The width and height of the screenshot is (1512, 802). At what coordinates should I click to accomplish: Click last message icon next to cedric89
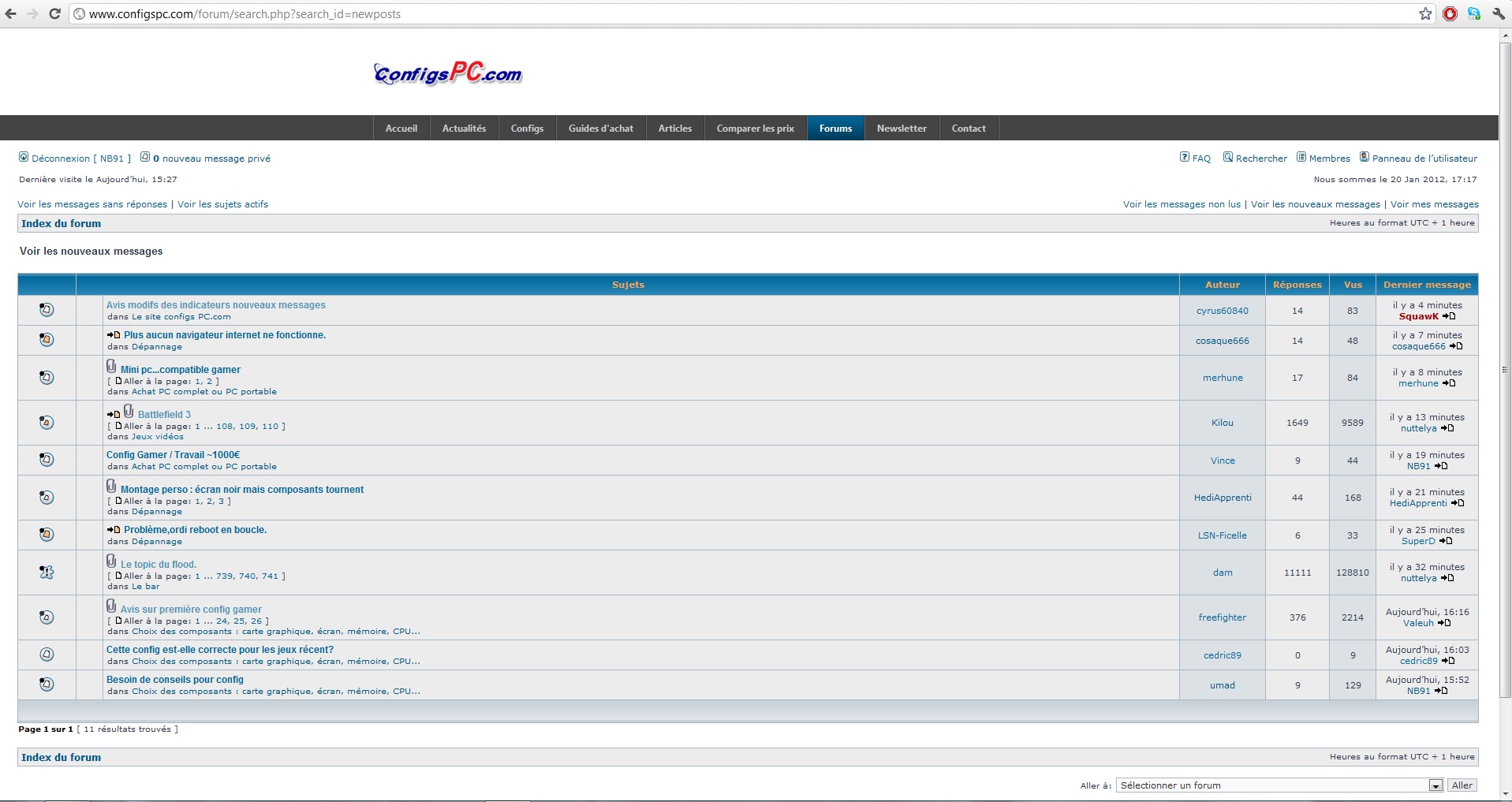click(1448, 662)
